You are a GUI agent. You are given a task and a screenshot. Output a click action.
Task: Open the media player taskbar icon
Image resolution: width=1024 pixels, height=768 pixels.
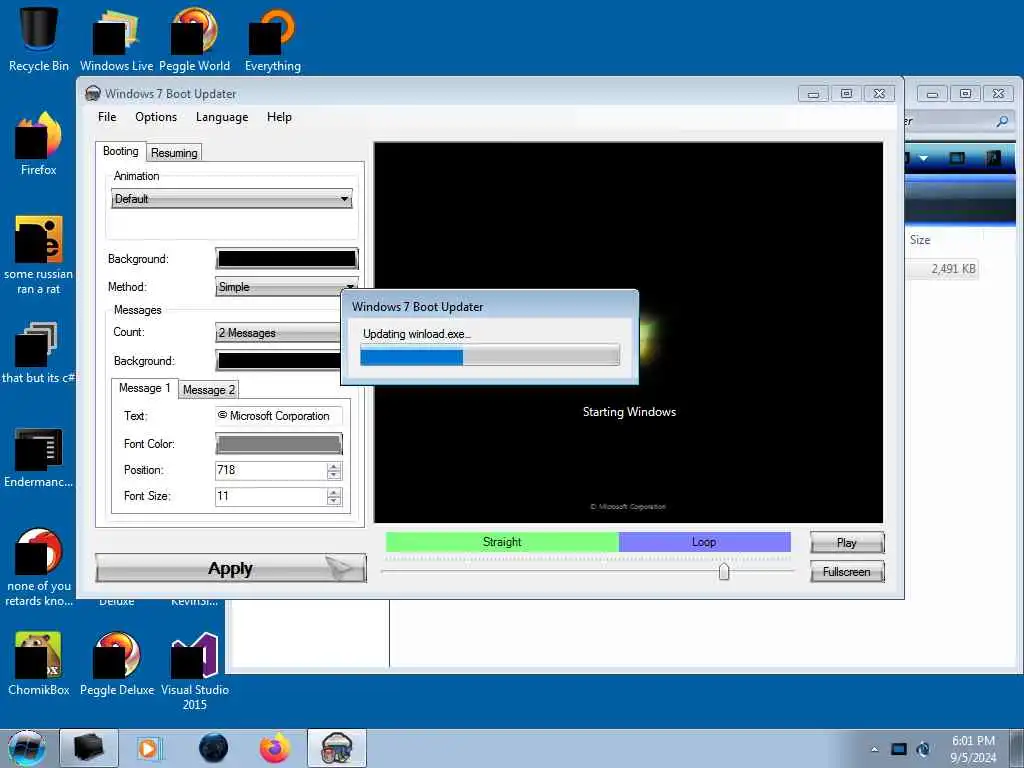(149, 748)
